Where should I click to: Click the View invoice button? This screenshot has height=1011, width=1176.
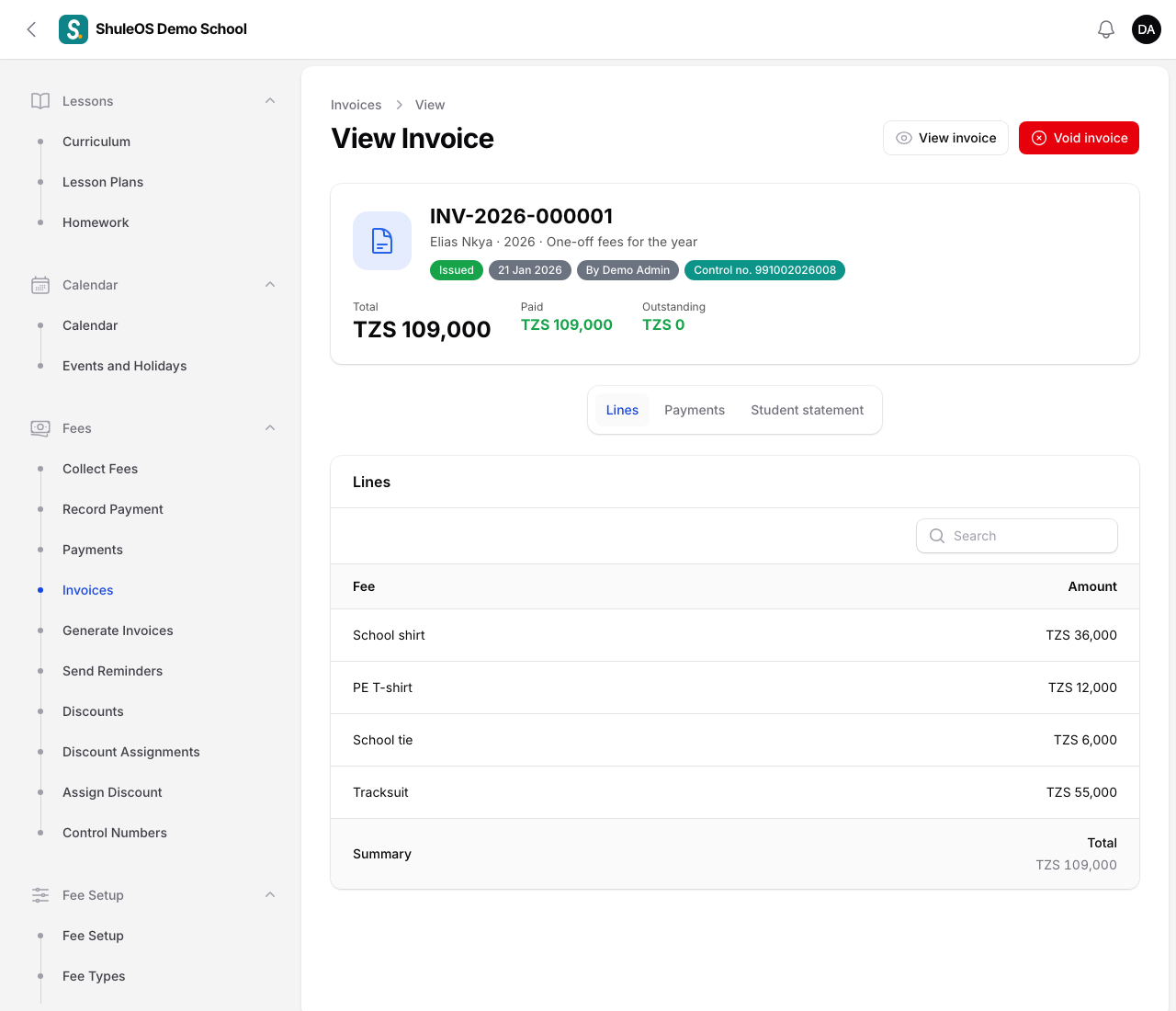click(x=945, y=138)
